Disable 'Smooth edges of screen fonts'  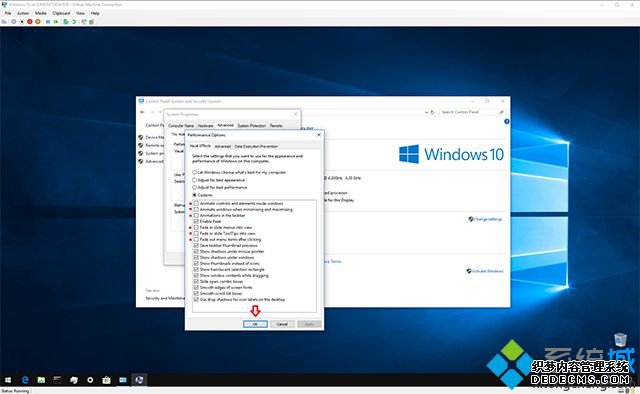(x=196, y=287)
